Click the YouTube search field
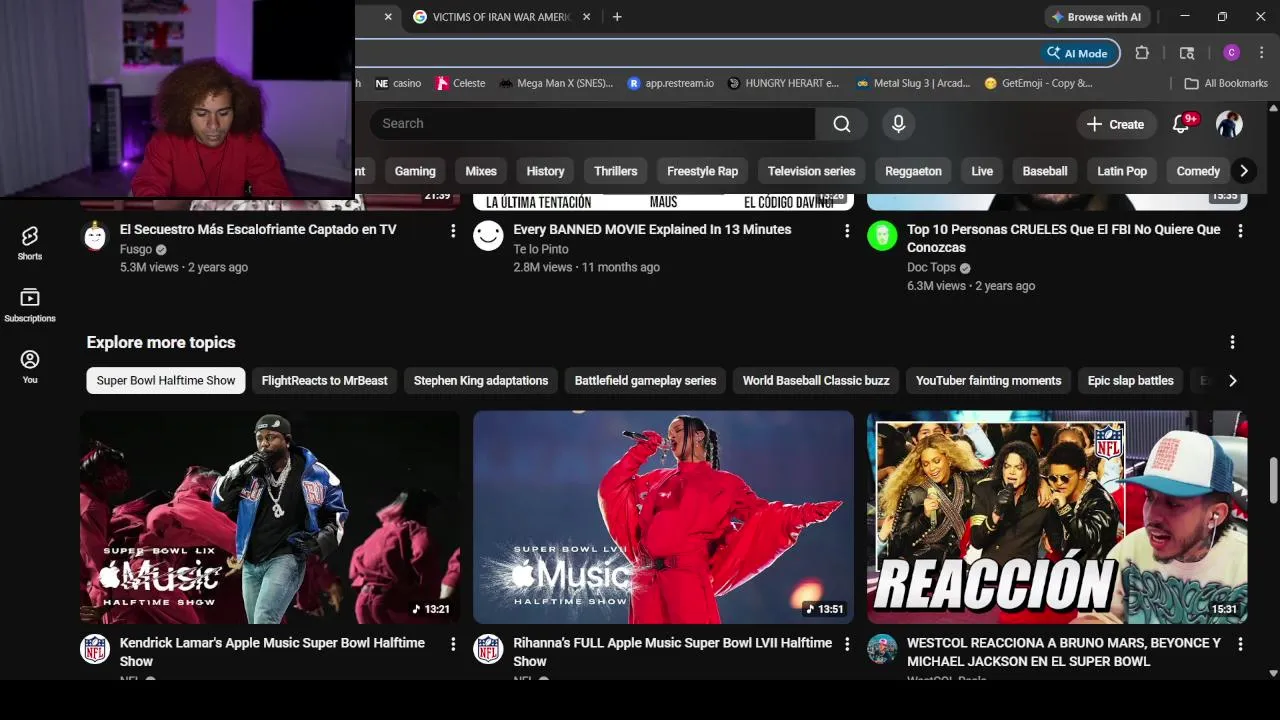 point(592,124)
